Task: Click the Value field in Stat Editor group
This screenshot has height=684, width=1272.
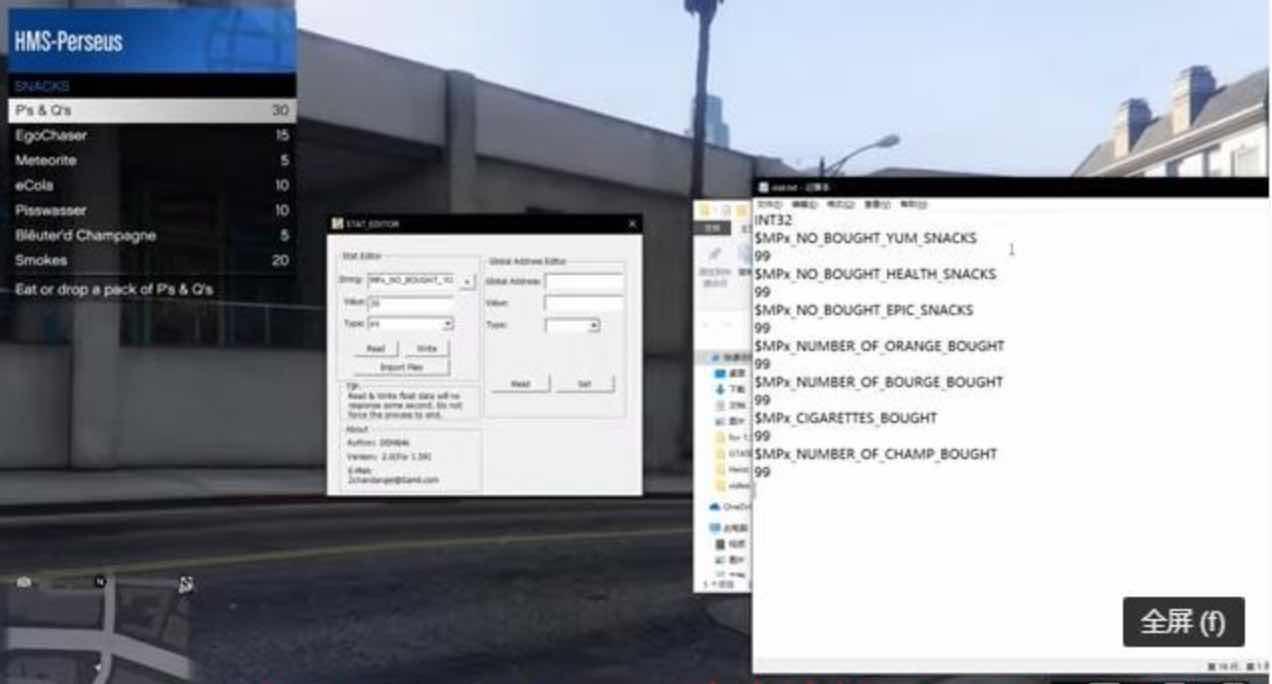Action: (410, 303)
